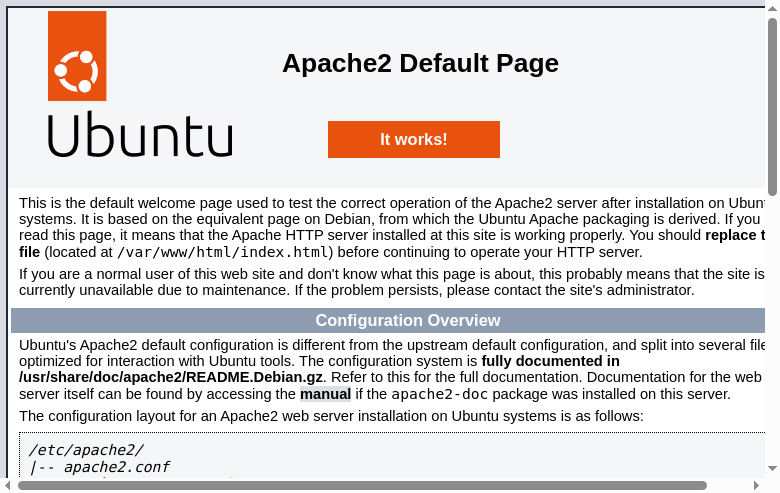780x493 pixels.
Task: Click the "Configuration Overview" section header
Action: click(x=388, y=320)
